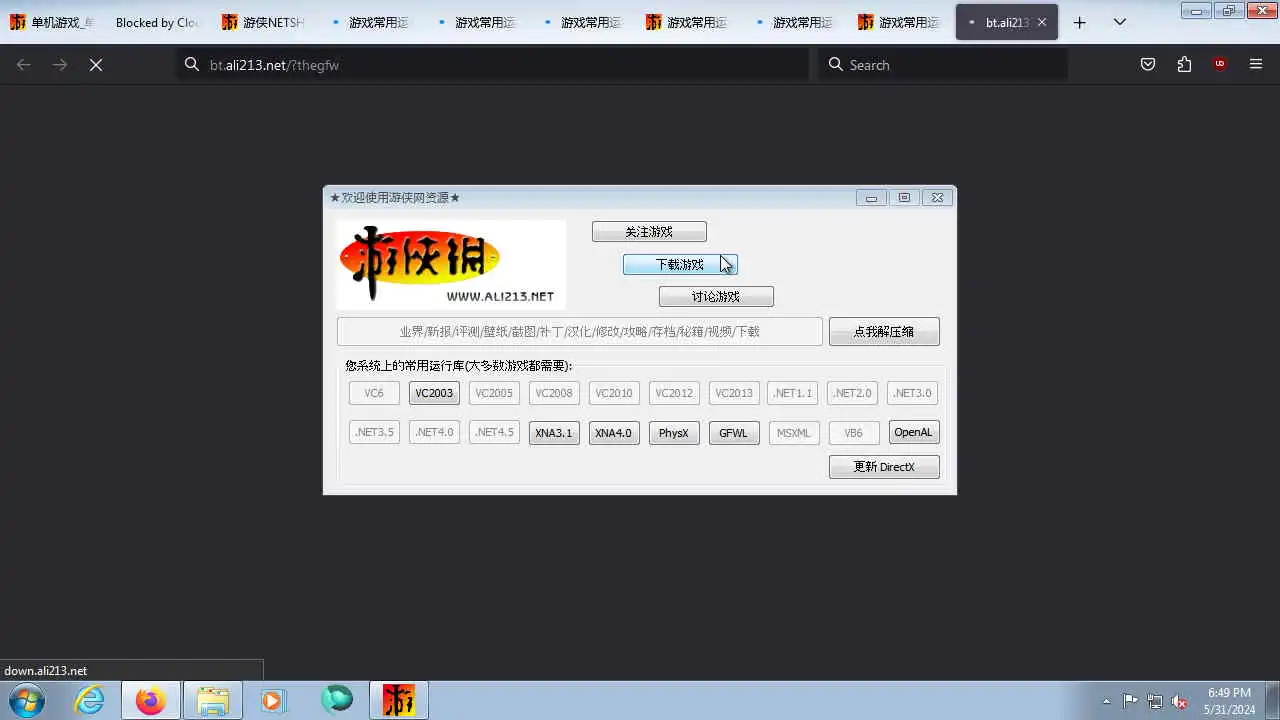Click the green round app taskbar icon

[x=337, y=700]
